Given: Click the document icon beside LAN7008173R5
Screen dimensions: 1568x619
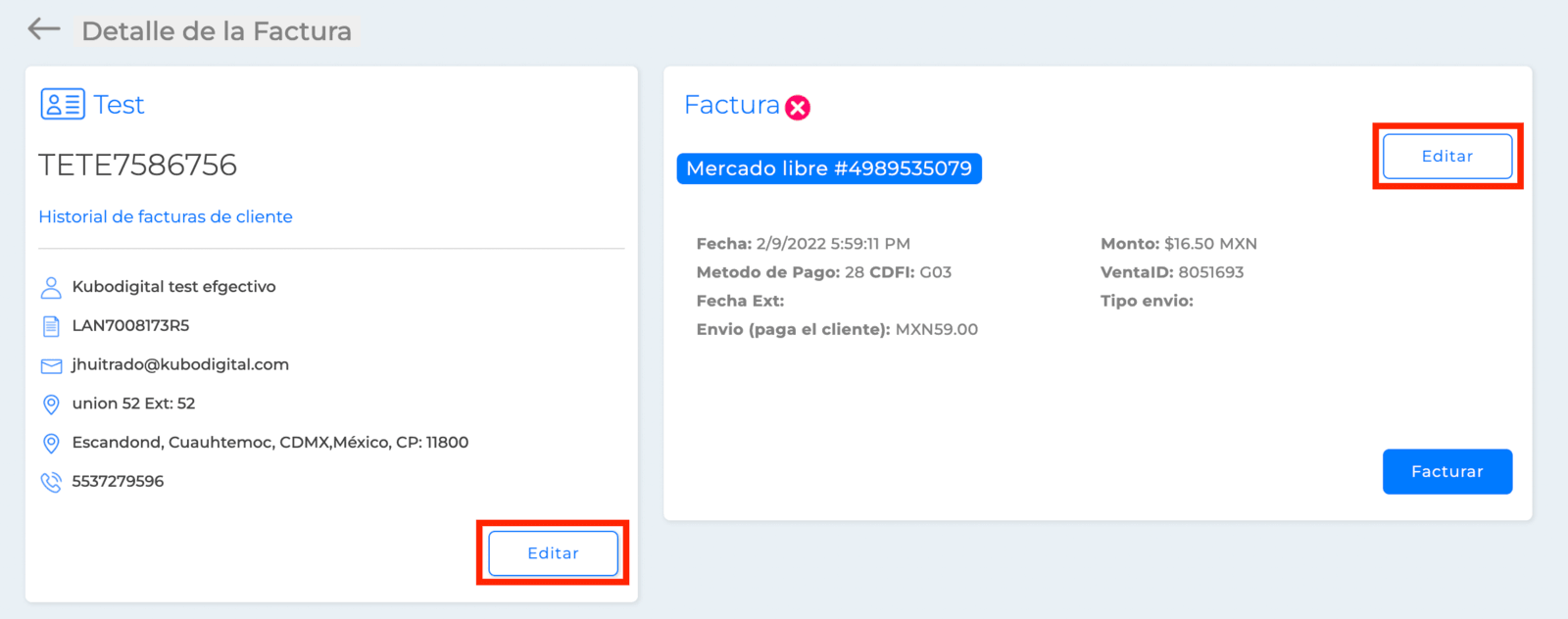Looking at the screenshot, I should [x=51, y=326].
